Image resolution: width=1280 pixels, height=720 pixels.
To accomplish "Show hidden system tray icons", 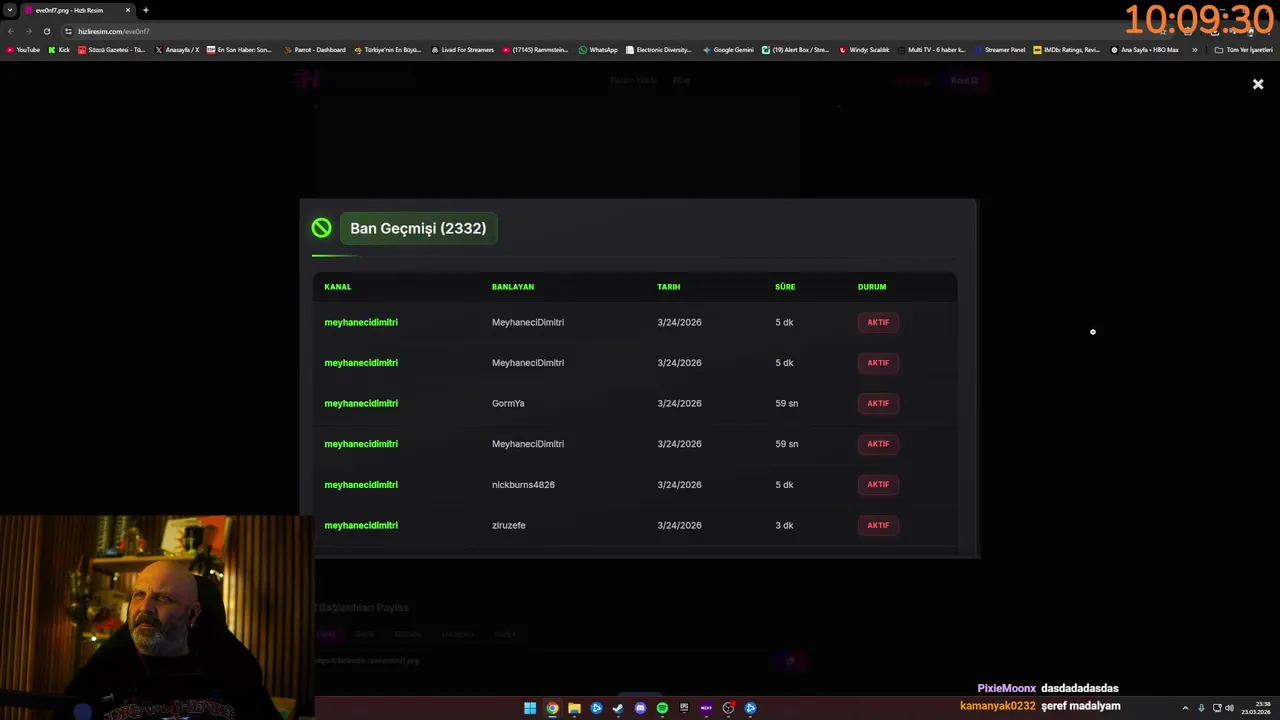I will point(1185,708).
